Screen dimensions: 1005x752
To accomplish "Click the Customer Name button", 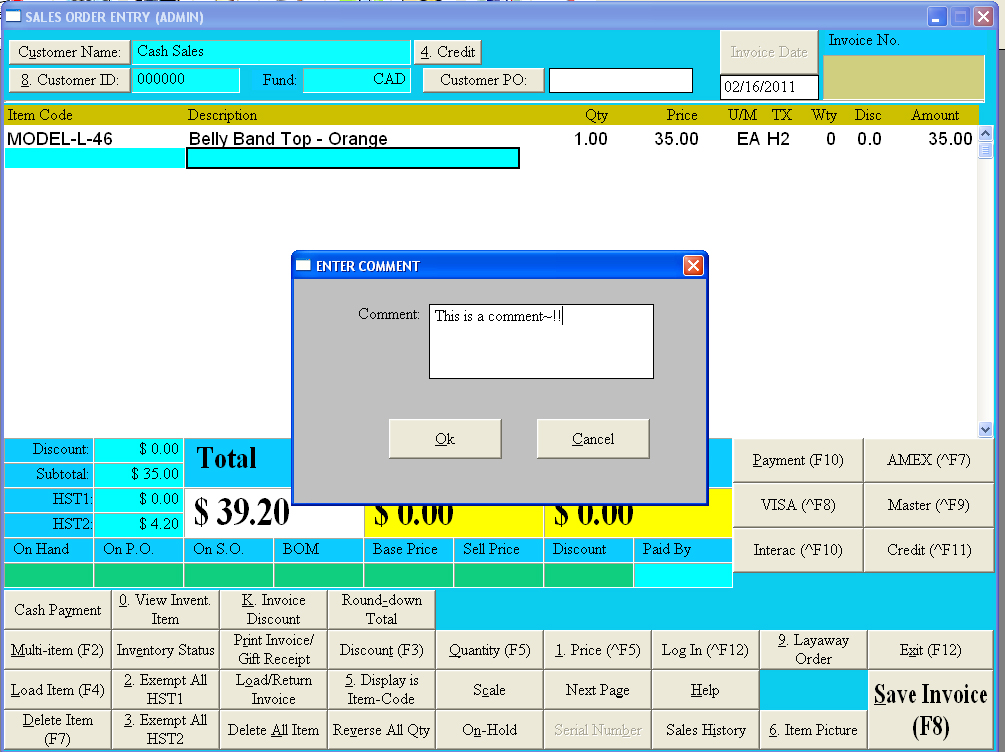I will pos(69,52).
